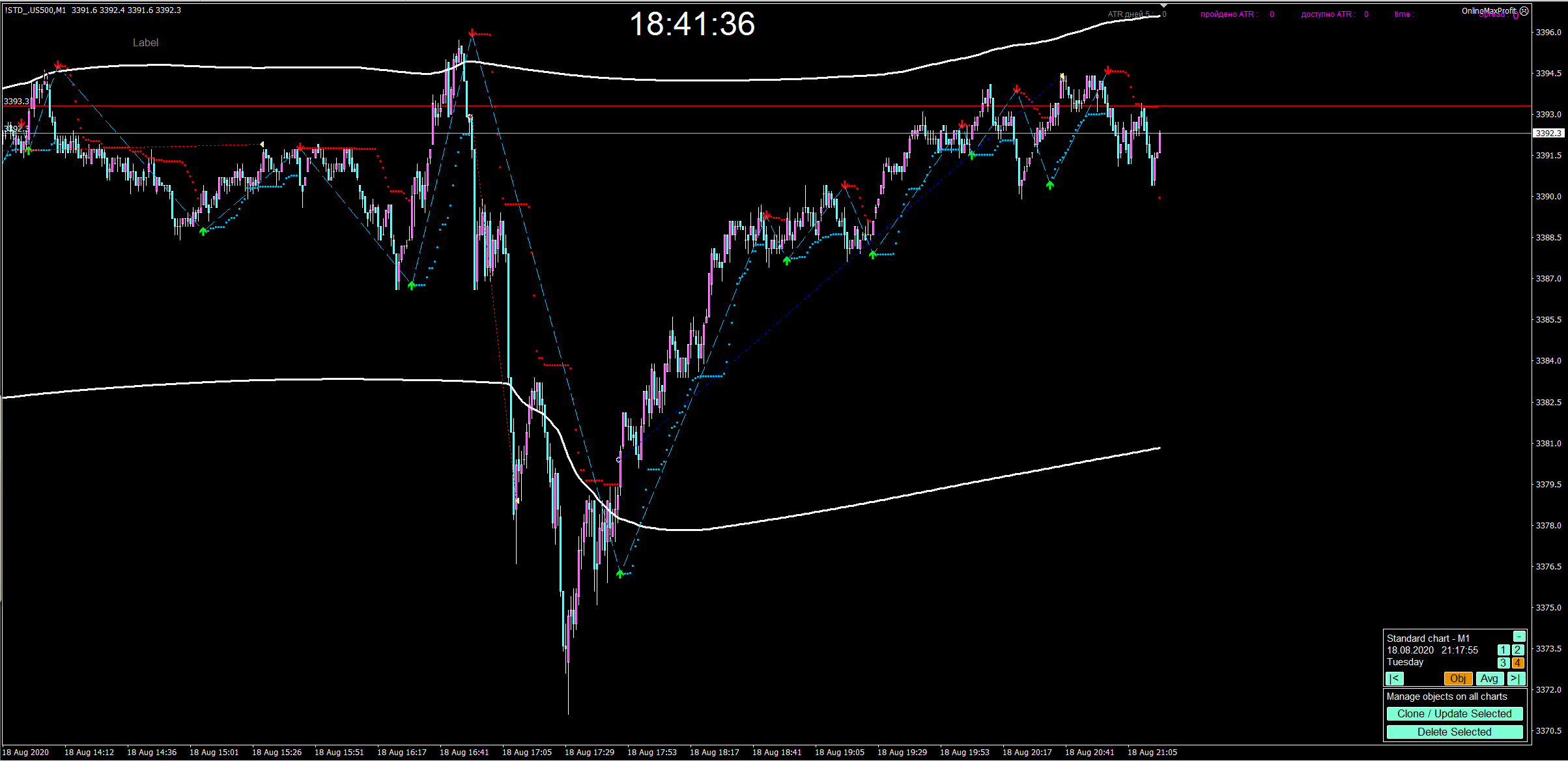Click the Delete Selected button
Screen dimensions: 1568x761
pyautogui.click(x=1454, y=732)
